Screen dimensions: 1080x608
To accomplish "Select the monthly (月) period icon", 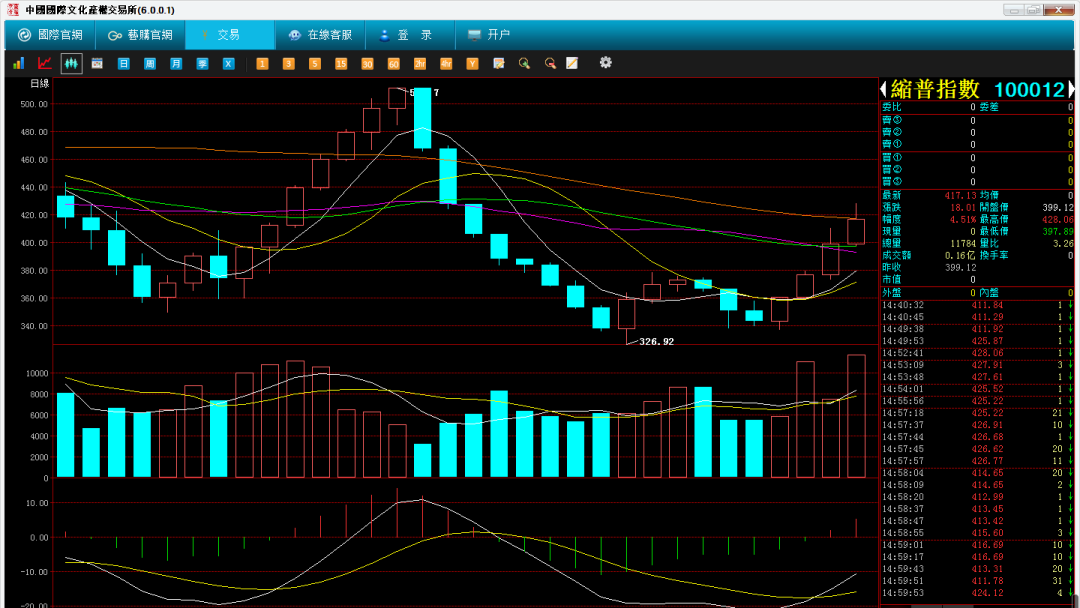I will [x=176, y=63].
